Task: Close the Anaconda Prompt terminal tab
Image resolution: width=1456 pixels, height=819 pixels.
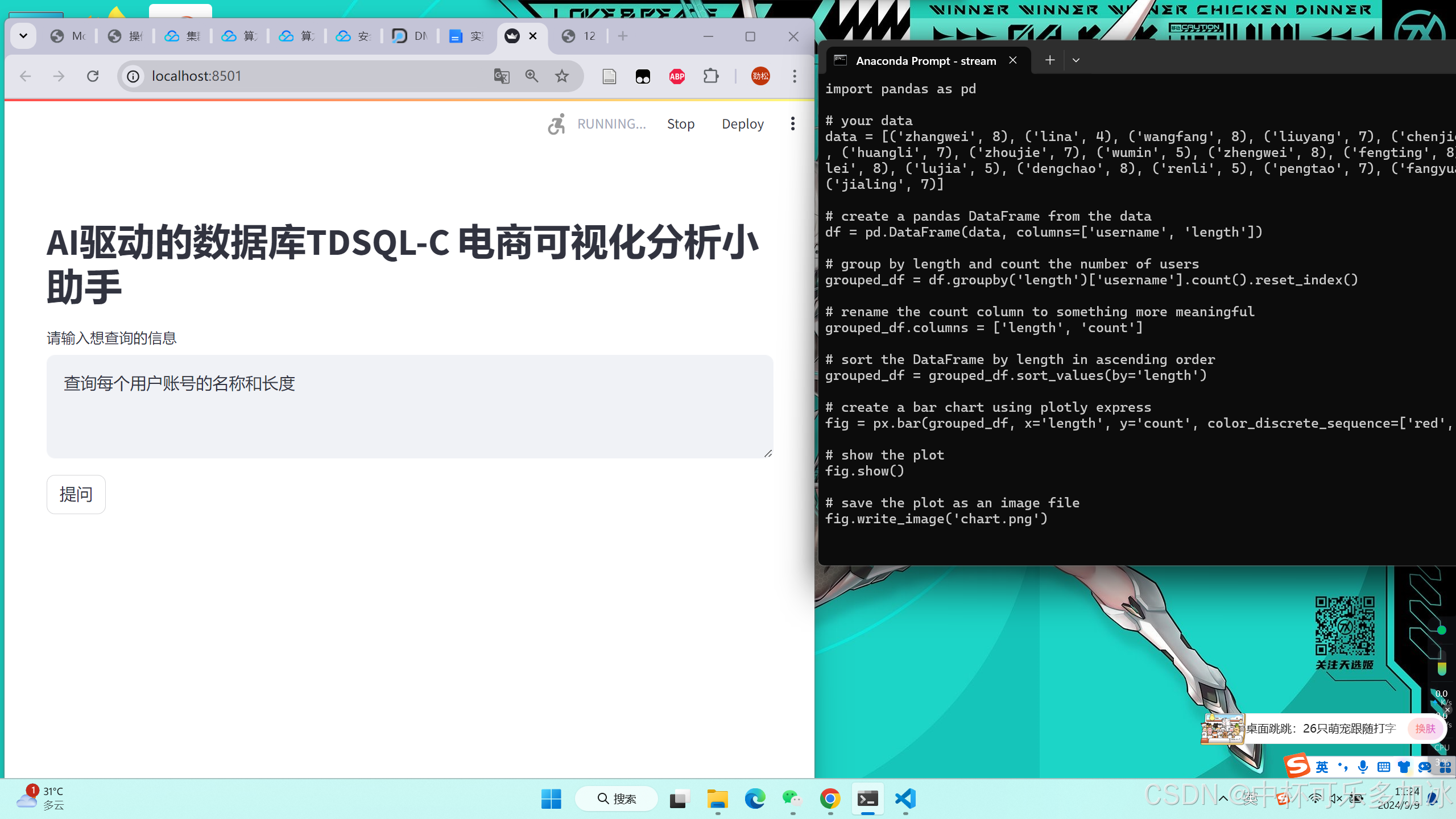Action: pyautogui.click(x=1013, y=60)
